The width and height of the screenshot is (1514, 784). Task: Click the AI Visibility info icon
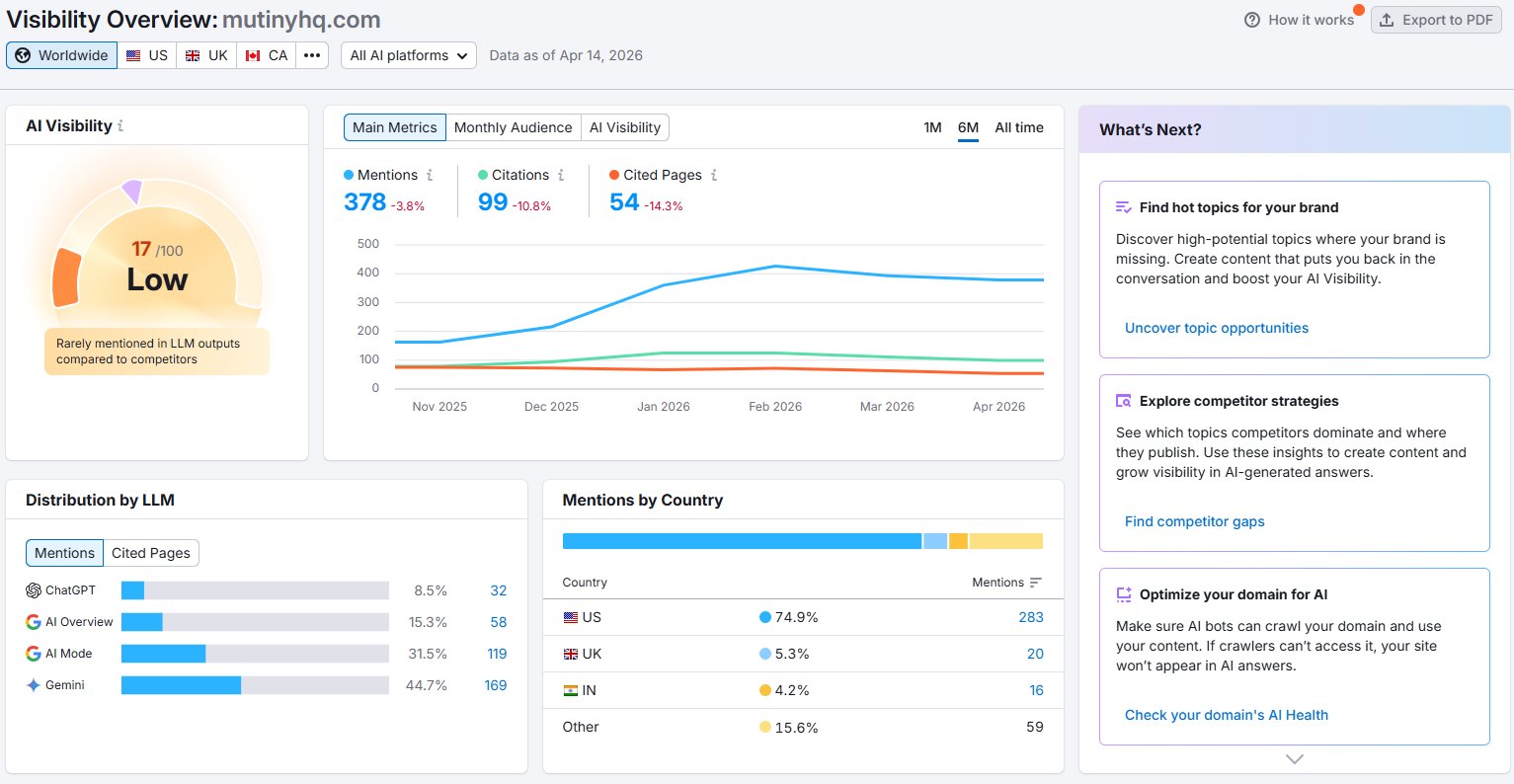click(120, 126)
